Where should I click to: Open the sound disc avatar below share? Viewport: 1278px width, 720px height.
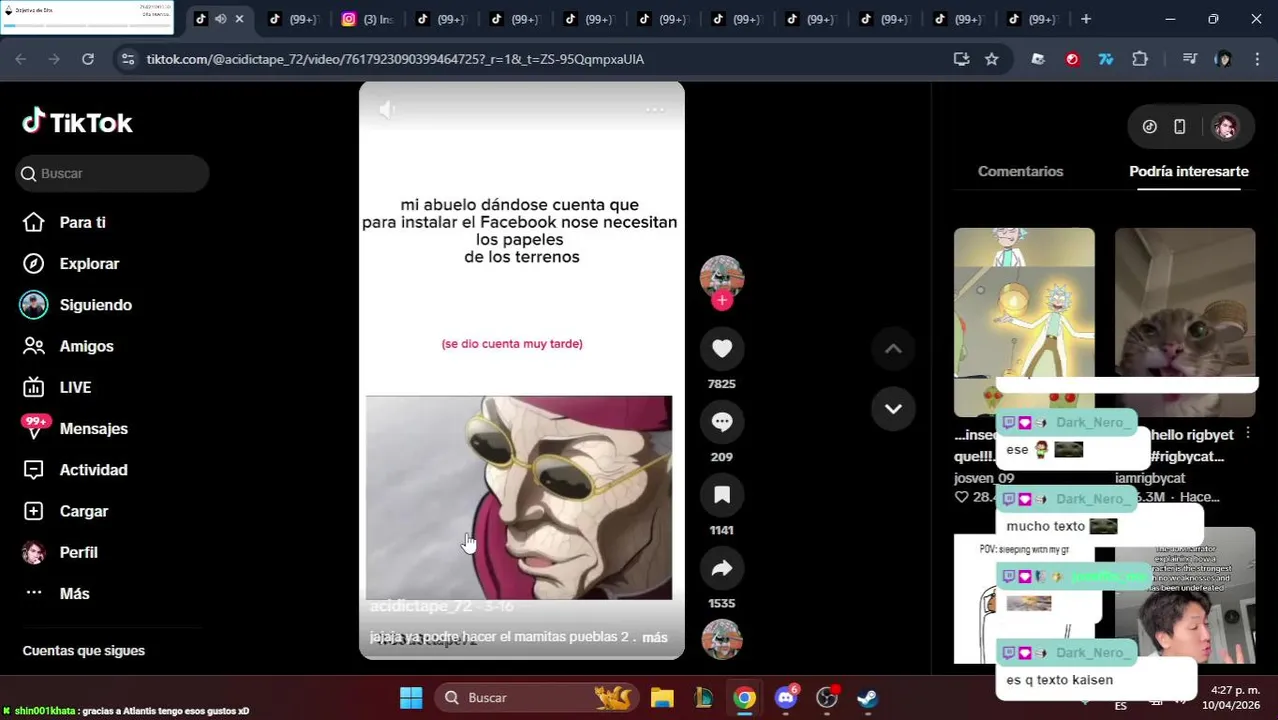click(x=722, y=639)
